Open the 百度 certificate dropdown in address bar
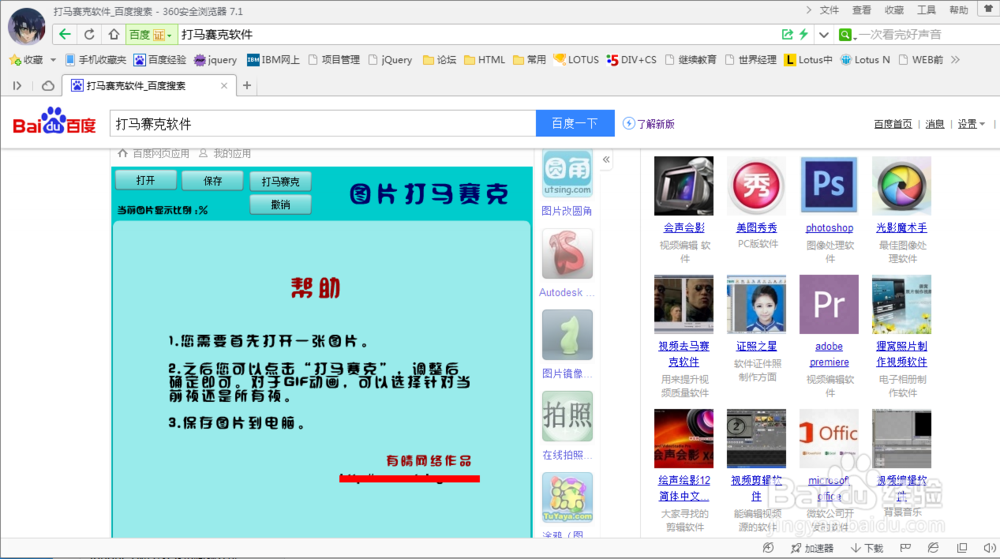1000x559 pixels. (x=151, y=34)
